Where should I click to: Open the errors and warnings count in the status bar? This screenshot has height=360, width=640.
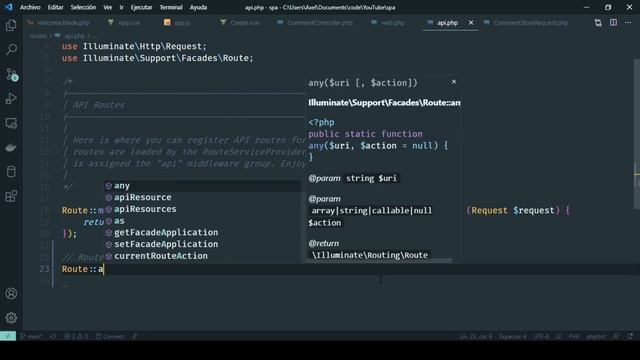(76, 336)
